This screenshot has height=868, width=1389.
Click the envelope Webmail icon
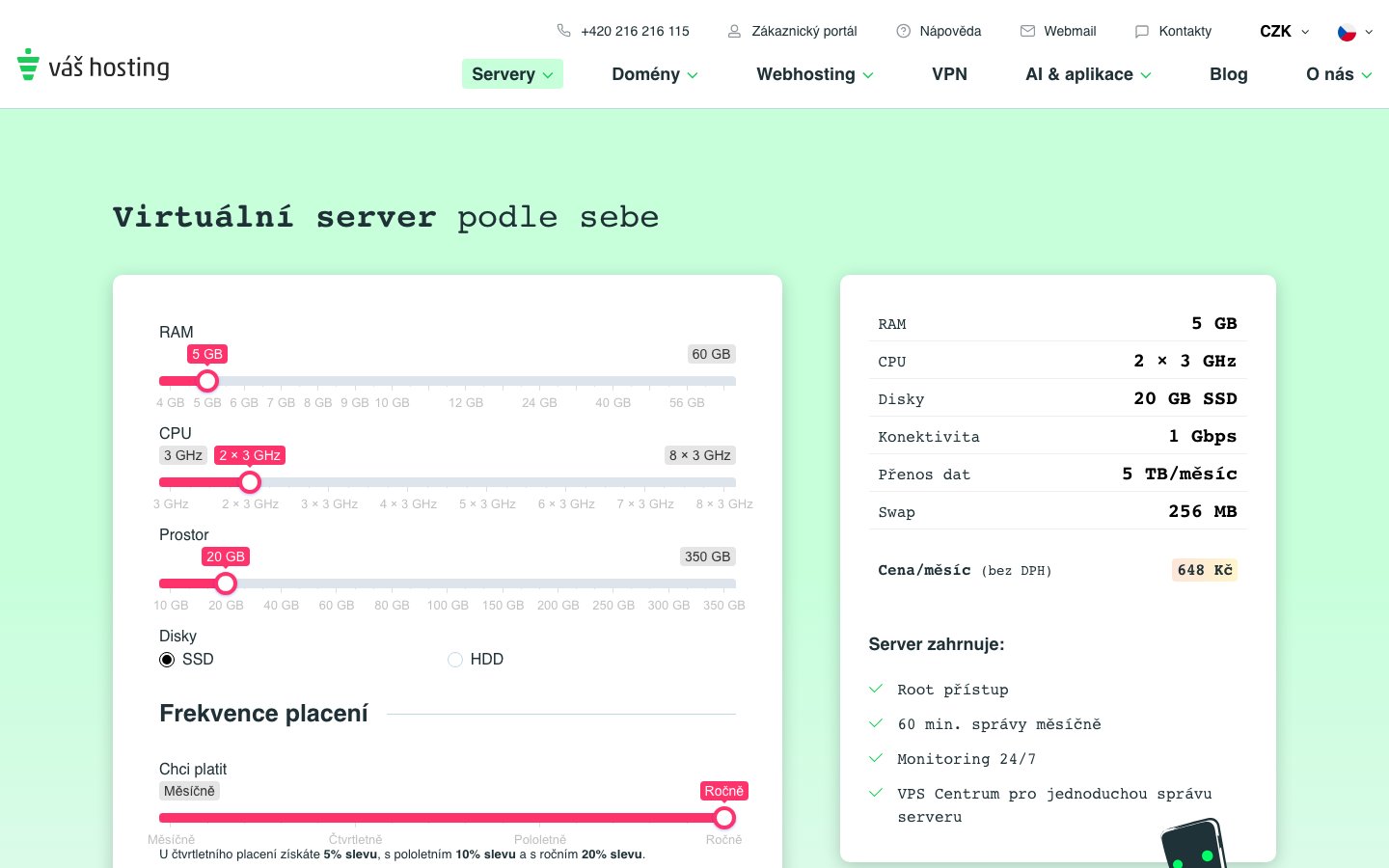[1027, 31]
